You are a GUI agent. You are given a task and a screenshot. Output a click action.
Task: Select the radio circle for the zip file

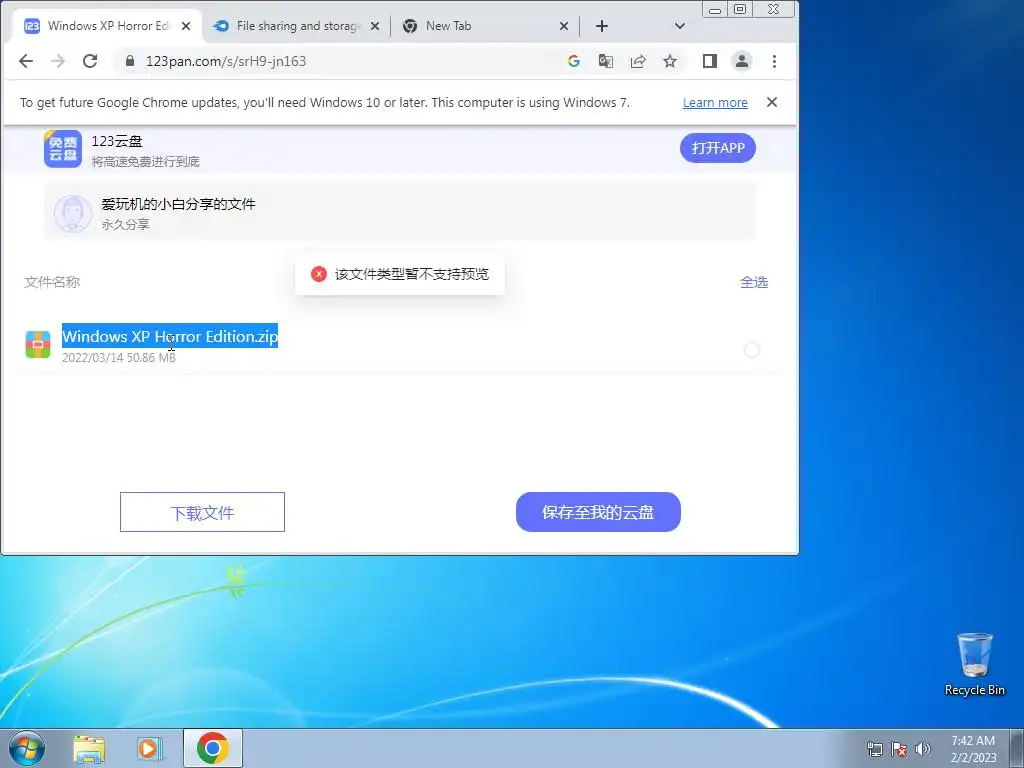752,350
